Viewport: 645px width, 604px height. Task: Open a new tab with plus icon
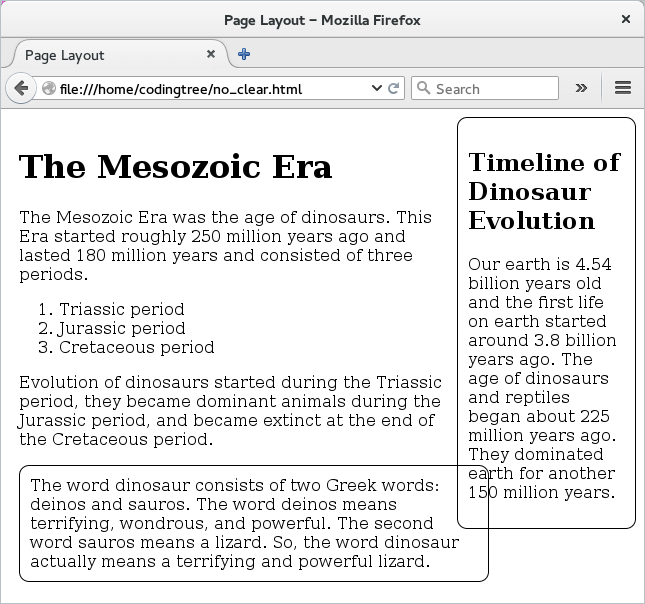click(x=244, y=54)
